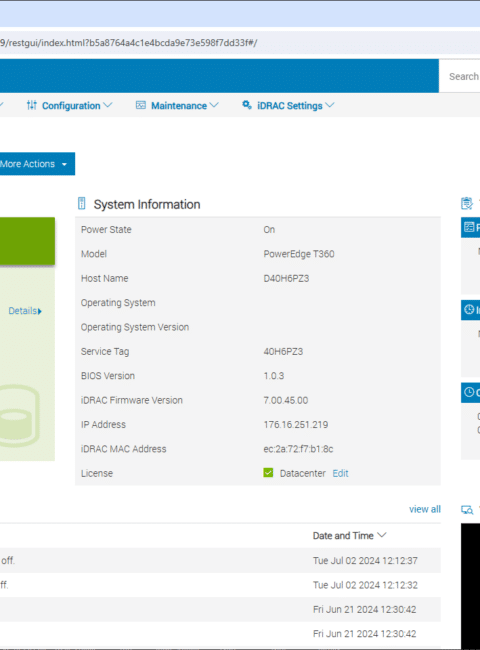Click the System Information server icon
This screenshot has height=650, width=480.
[82, 204]
